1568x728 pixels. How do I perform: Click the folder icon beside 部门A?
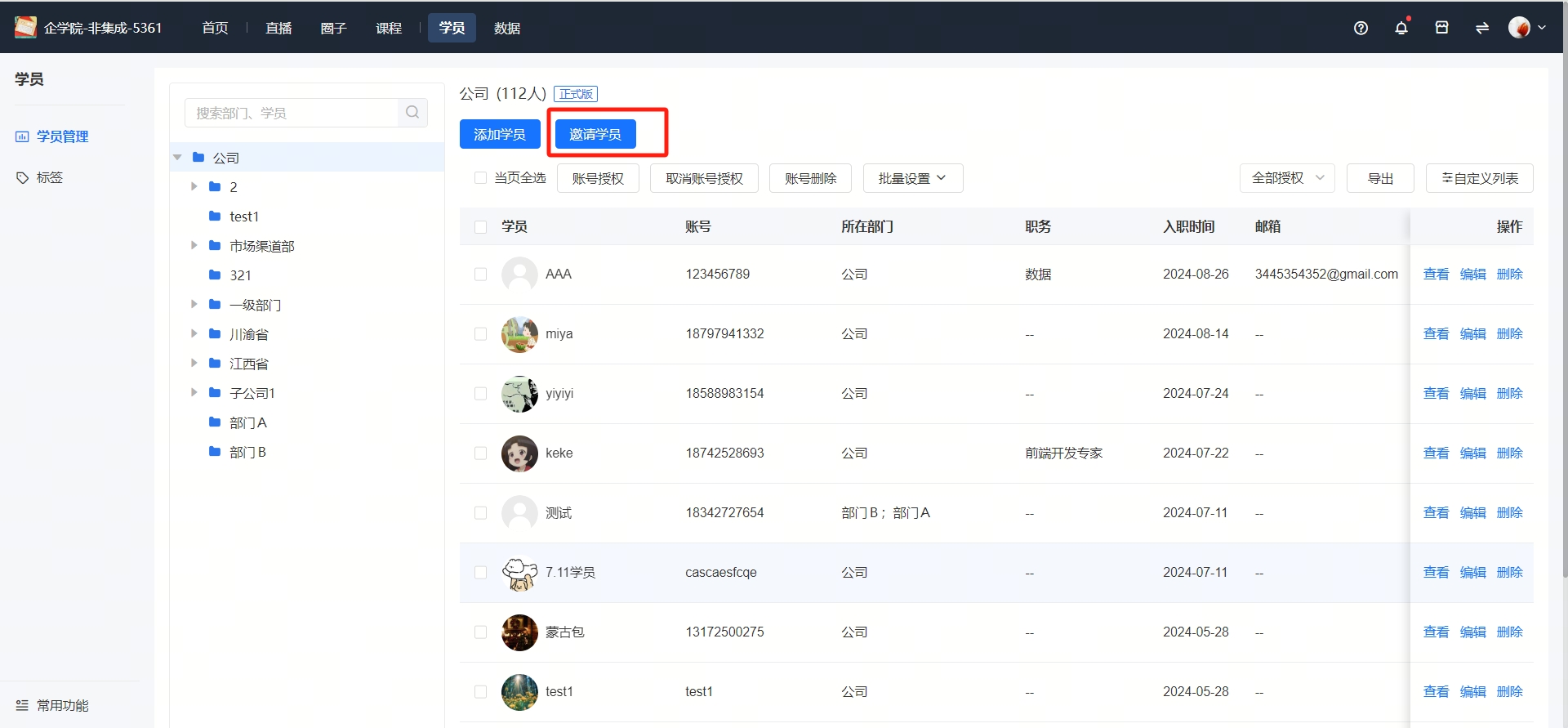pos(215,422)
